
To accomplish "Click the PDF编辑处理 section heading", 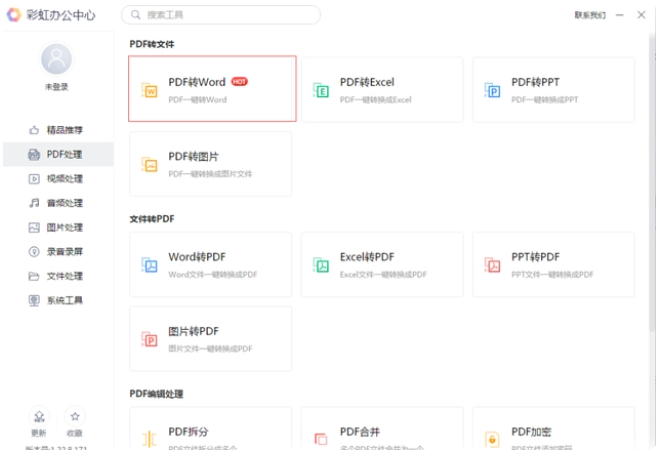I will click(156, 394).
